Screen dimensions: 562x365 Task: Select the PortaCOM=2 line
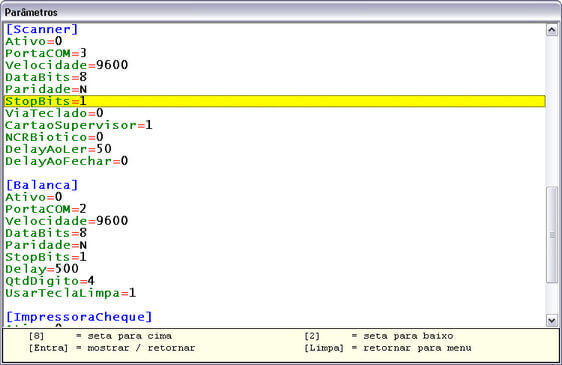pyautogui.click(x=46, y=209)
